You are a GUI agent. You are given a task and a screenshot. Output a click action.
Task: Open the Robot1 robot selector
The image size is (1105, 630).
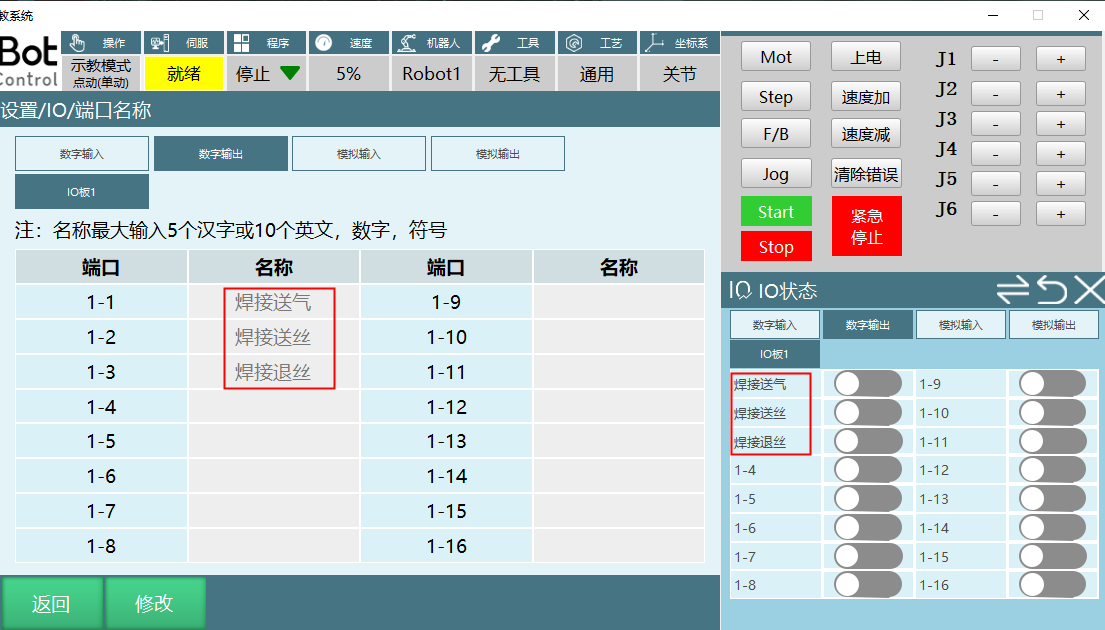click(x=431, y=74)
